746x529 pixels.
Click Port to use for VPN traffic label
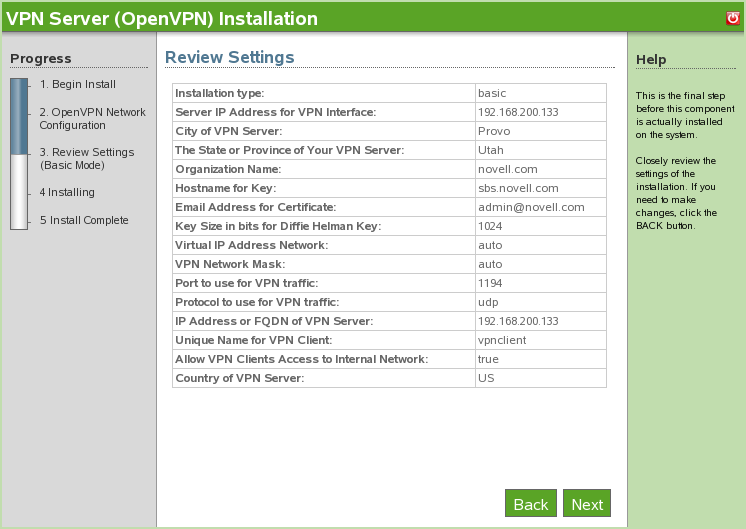coord(246,284)
